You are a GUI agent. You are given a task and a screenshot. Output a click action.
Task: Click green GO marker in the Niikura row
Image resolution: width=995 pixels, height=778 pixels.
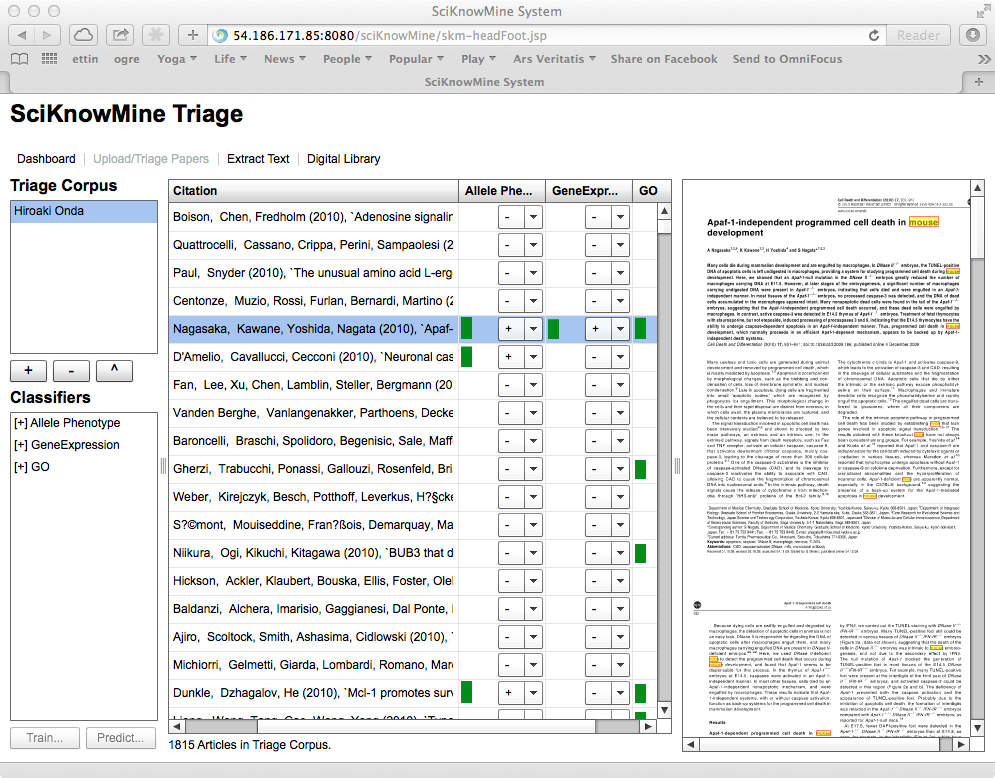(x=640, y=553)
